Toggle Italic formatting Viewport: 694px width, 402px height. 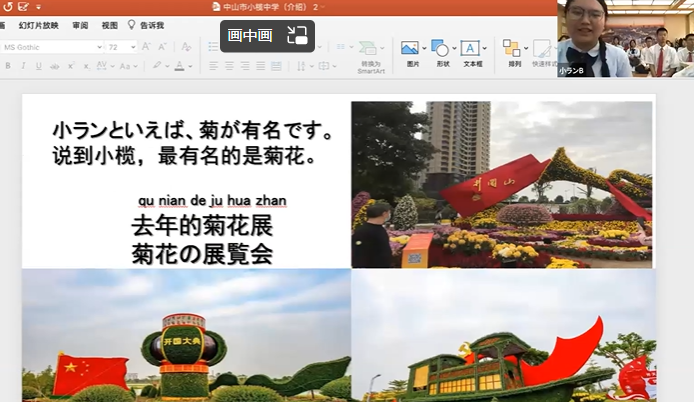(23, 66)
